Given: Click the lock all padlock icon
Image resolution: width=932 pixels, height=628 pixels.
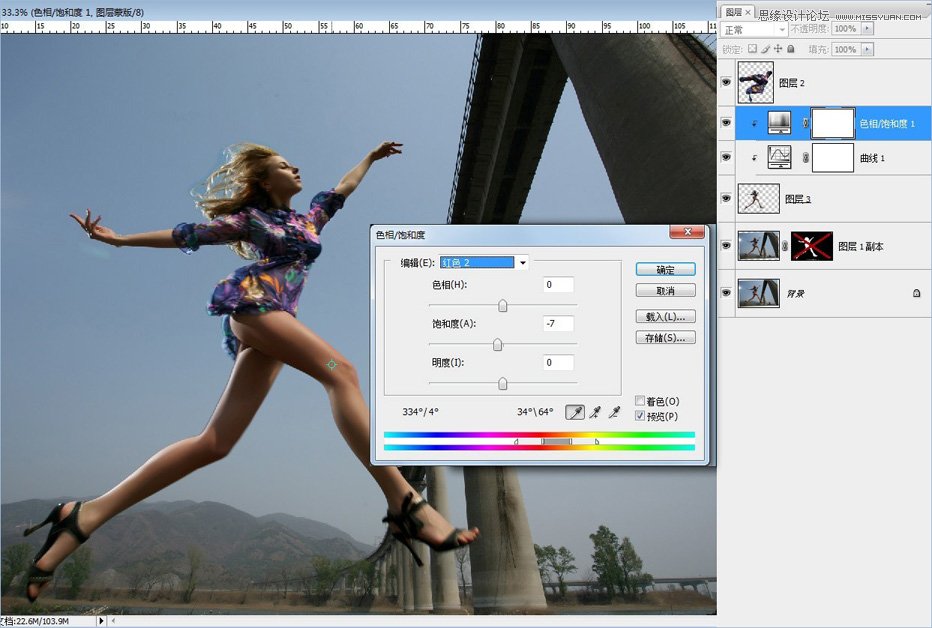Looking at the screenshot, I should coord(791,49).
